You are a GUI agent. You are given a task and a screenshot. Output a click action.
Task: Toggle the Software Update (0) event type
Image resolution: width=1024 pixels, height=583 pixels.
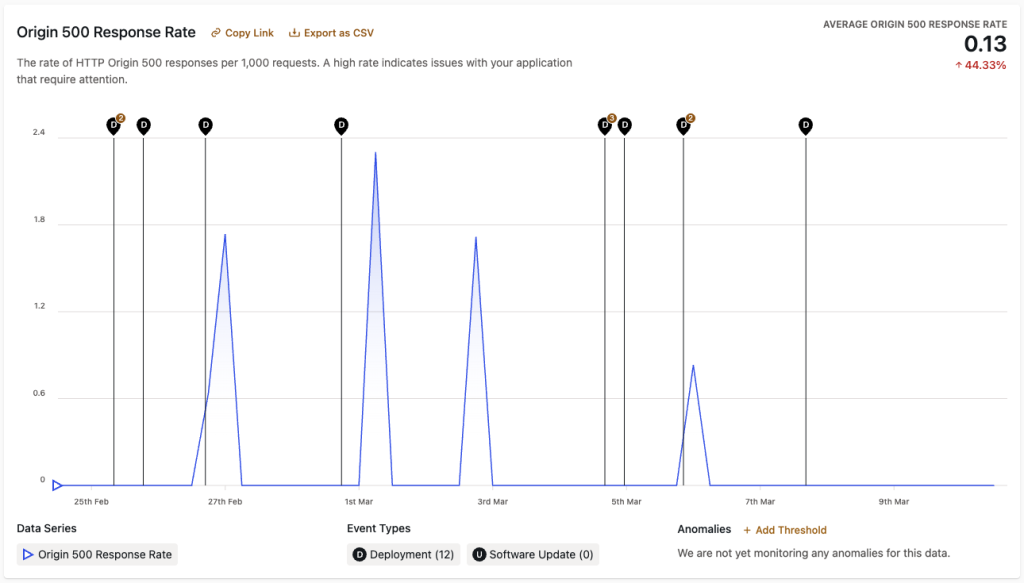click(532, 554)
